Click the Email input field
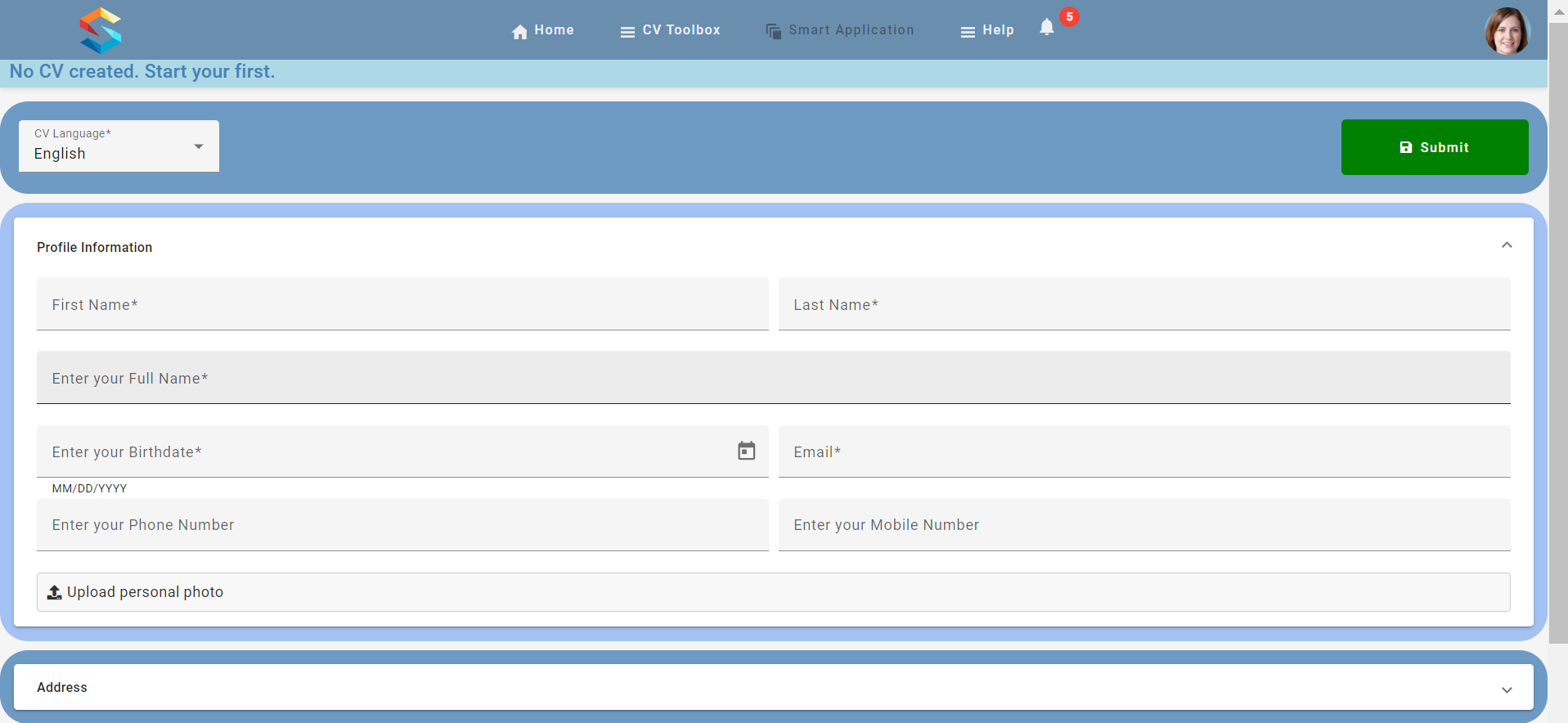 click(x=1144, y=451)
